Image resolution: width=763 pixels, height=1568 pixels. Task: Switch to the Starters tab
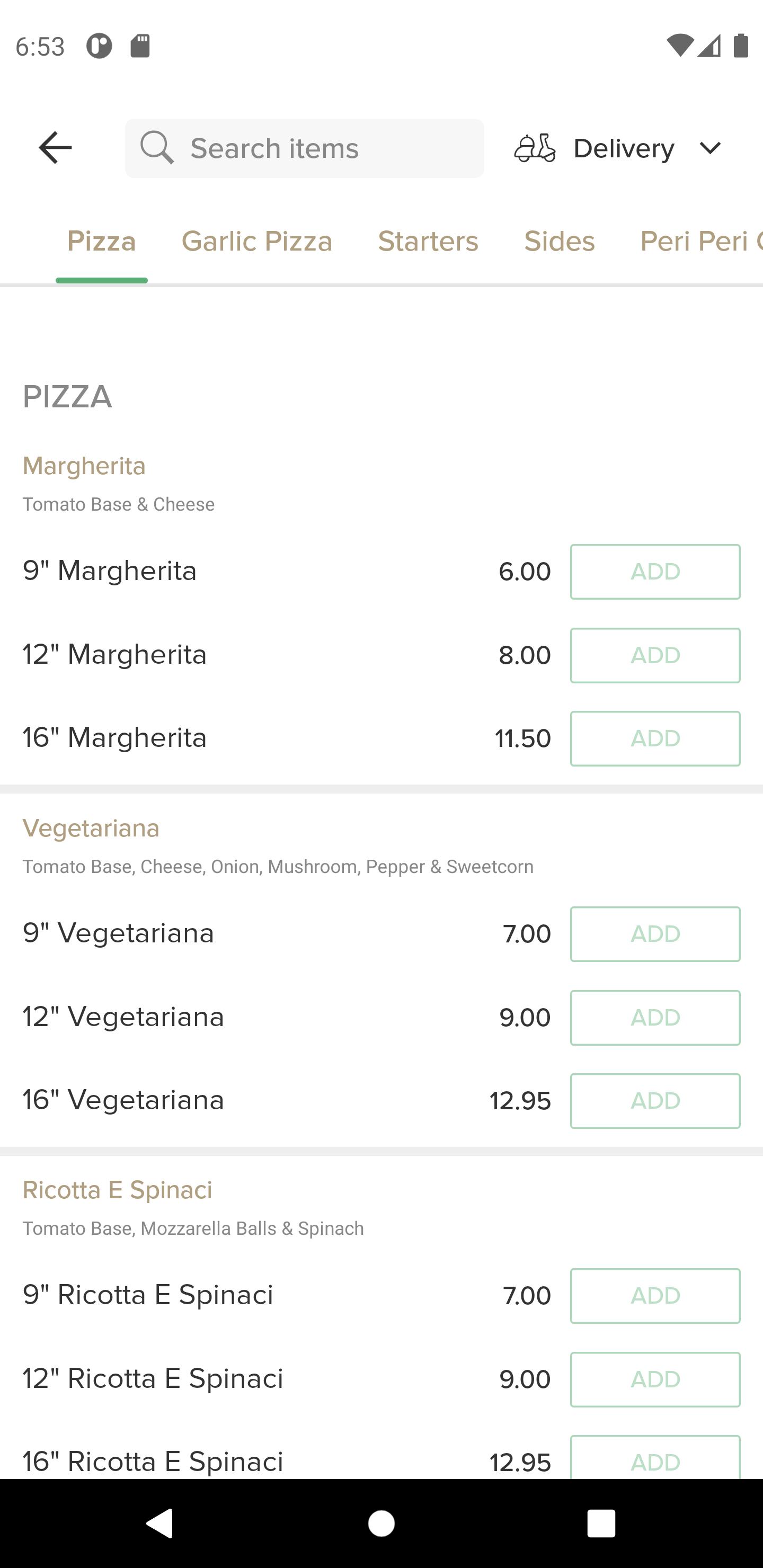click(428, 241)
